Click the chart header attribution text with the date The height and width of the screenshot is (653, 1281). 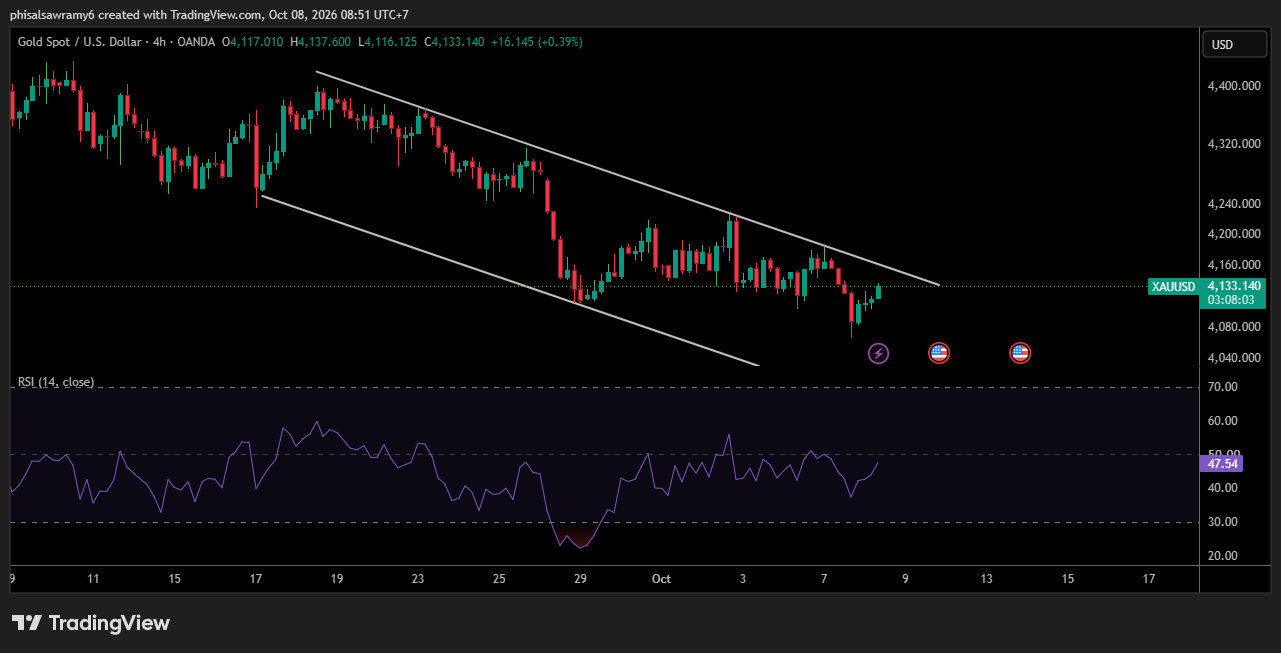click(209, 14)
